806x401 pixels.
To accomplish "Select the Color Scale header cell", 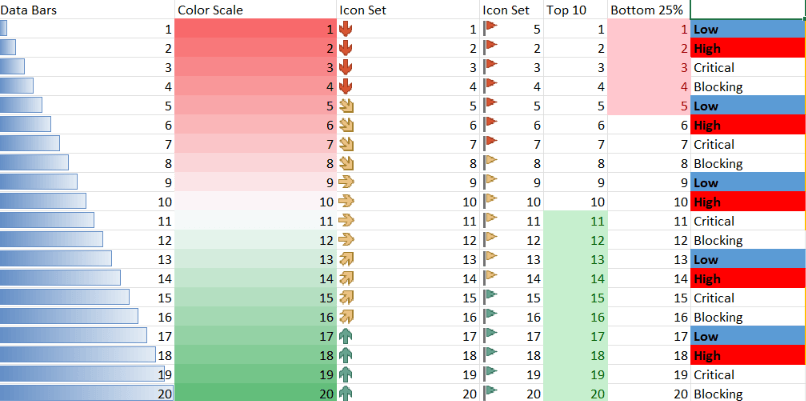I will pyautogui.click(x=255, y=9).
